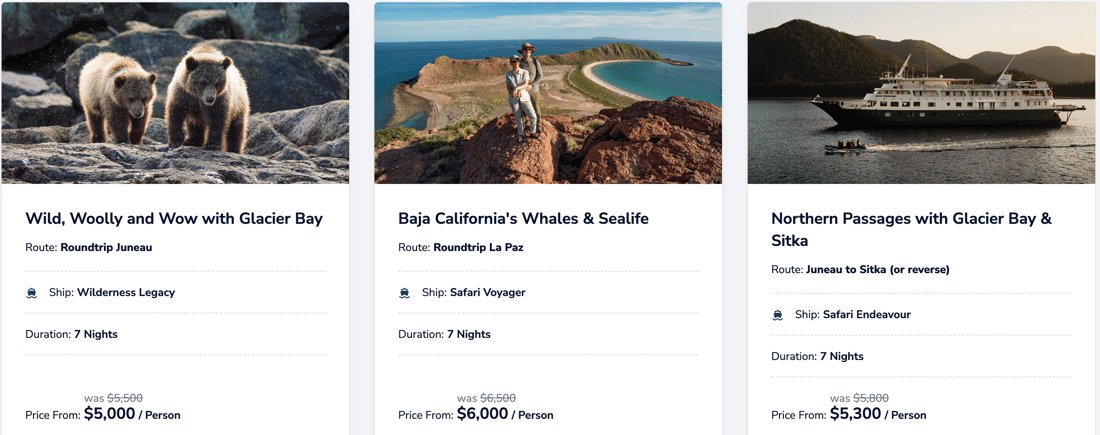Click the Roundtrip Juneau route text
The height and width of the screenshot is (435, 1100).
click(106, 247)
